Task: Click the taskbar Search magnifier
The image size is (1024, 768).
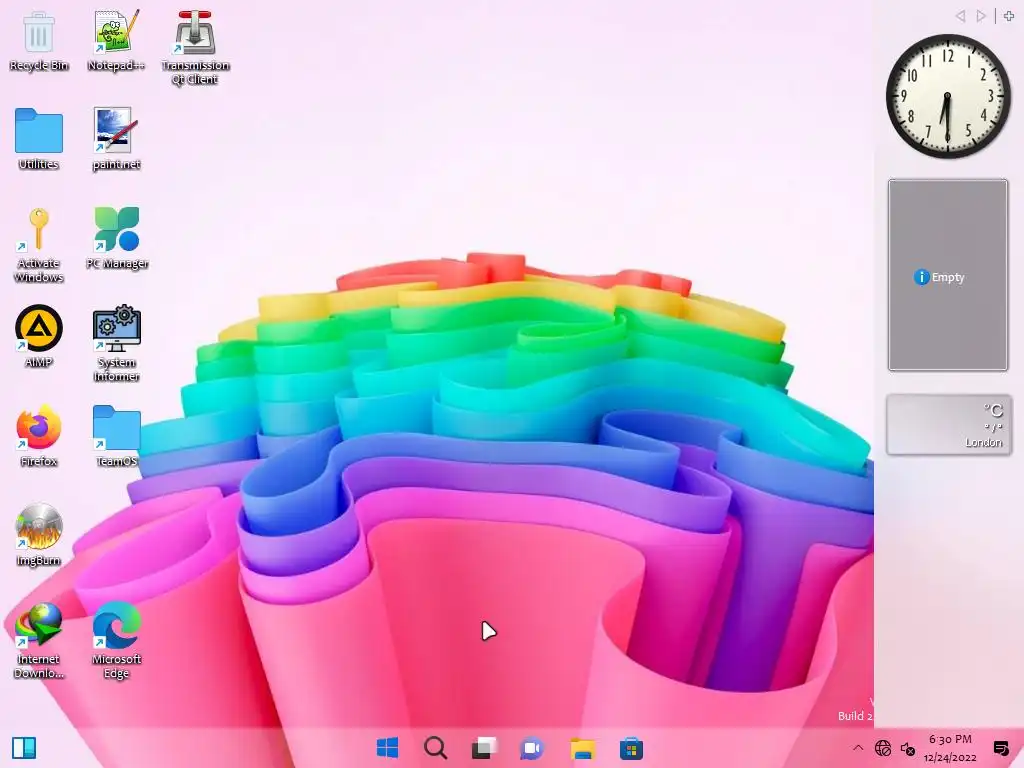Action: pyautogui.click(x=435, y=748)
